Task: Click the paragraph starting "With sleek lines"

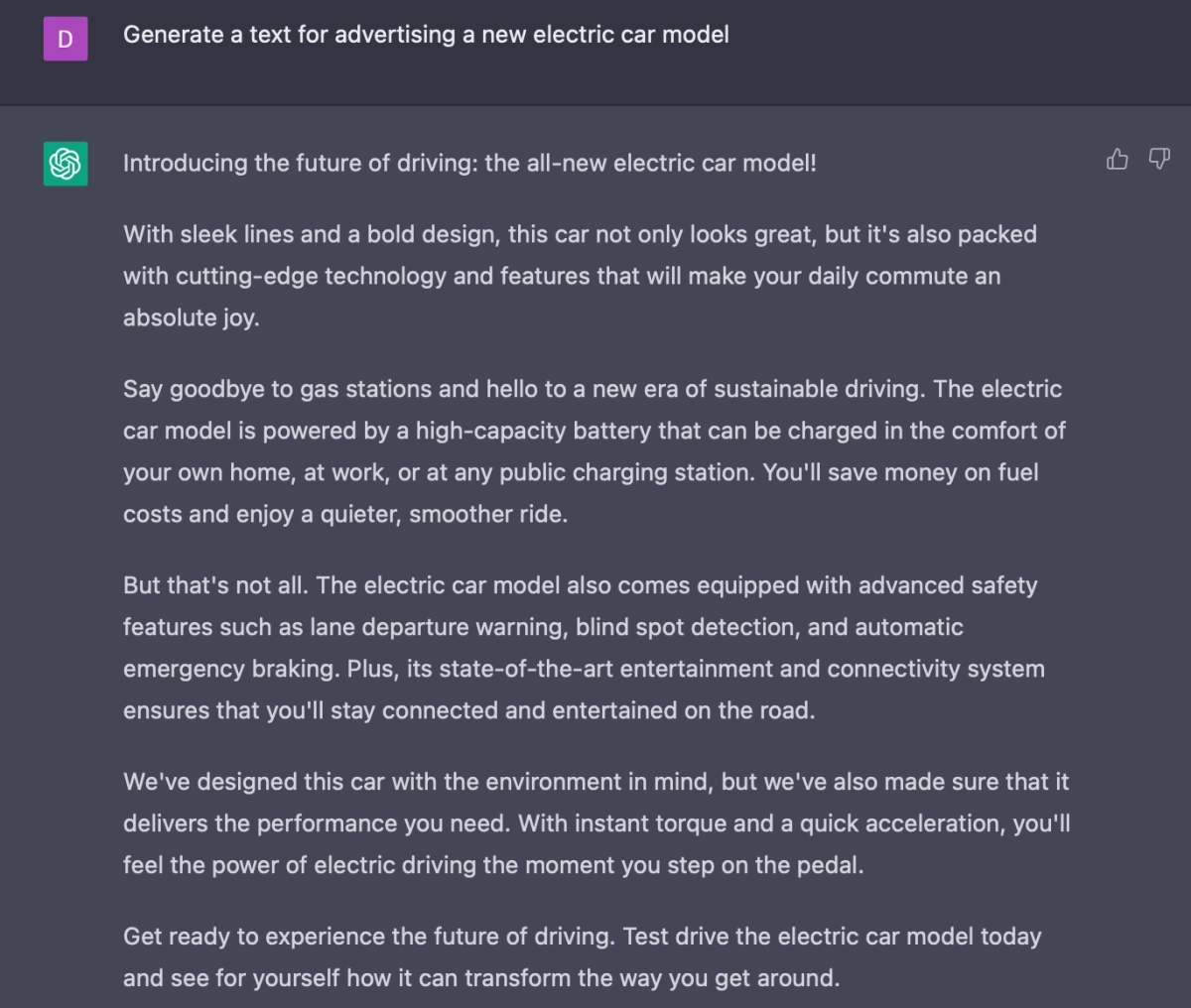Action: pos(579,276)
